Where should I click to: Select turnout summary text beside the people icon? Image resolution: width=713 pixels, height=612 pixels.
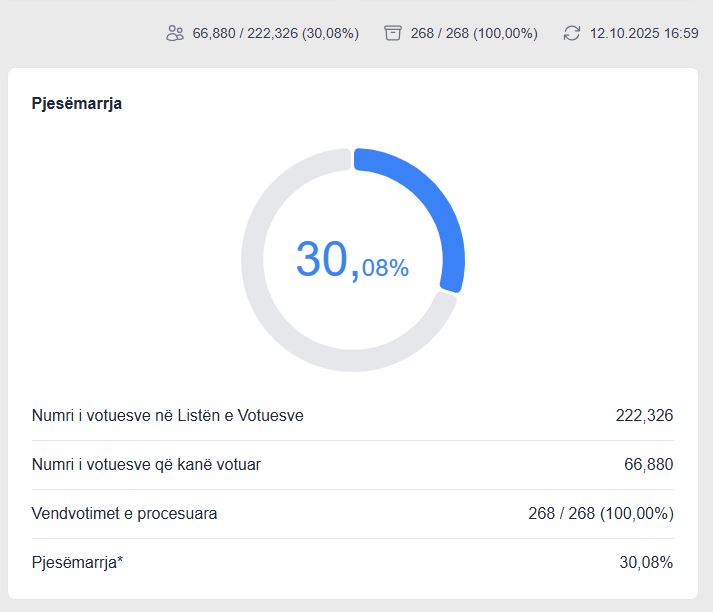pos(275,33)
